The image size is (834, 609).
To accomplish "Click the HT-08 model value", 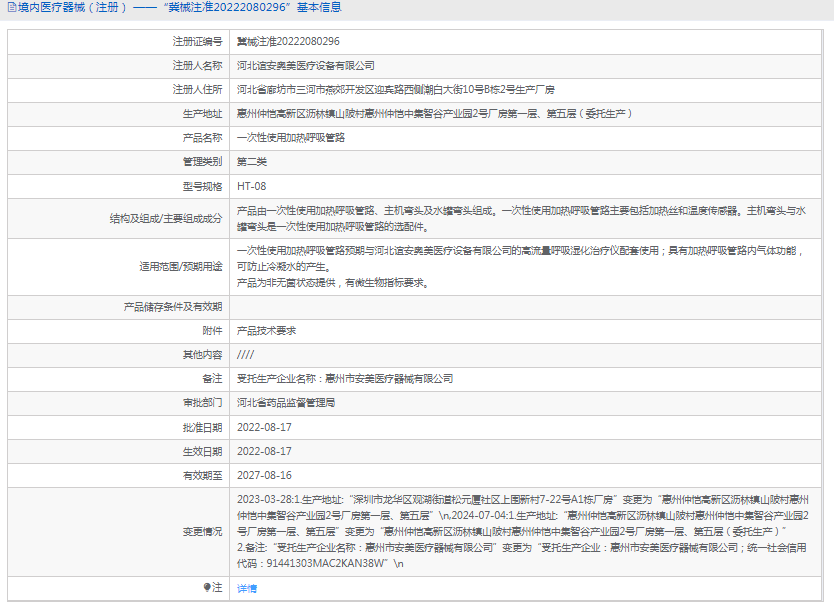I will pos(252,186).
